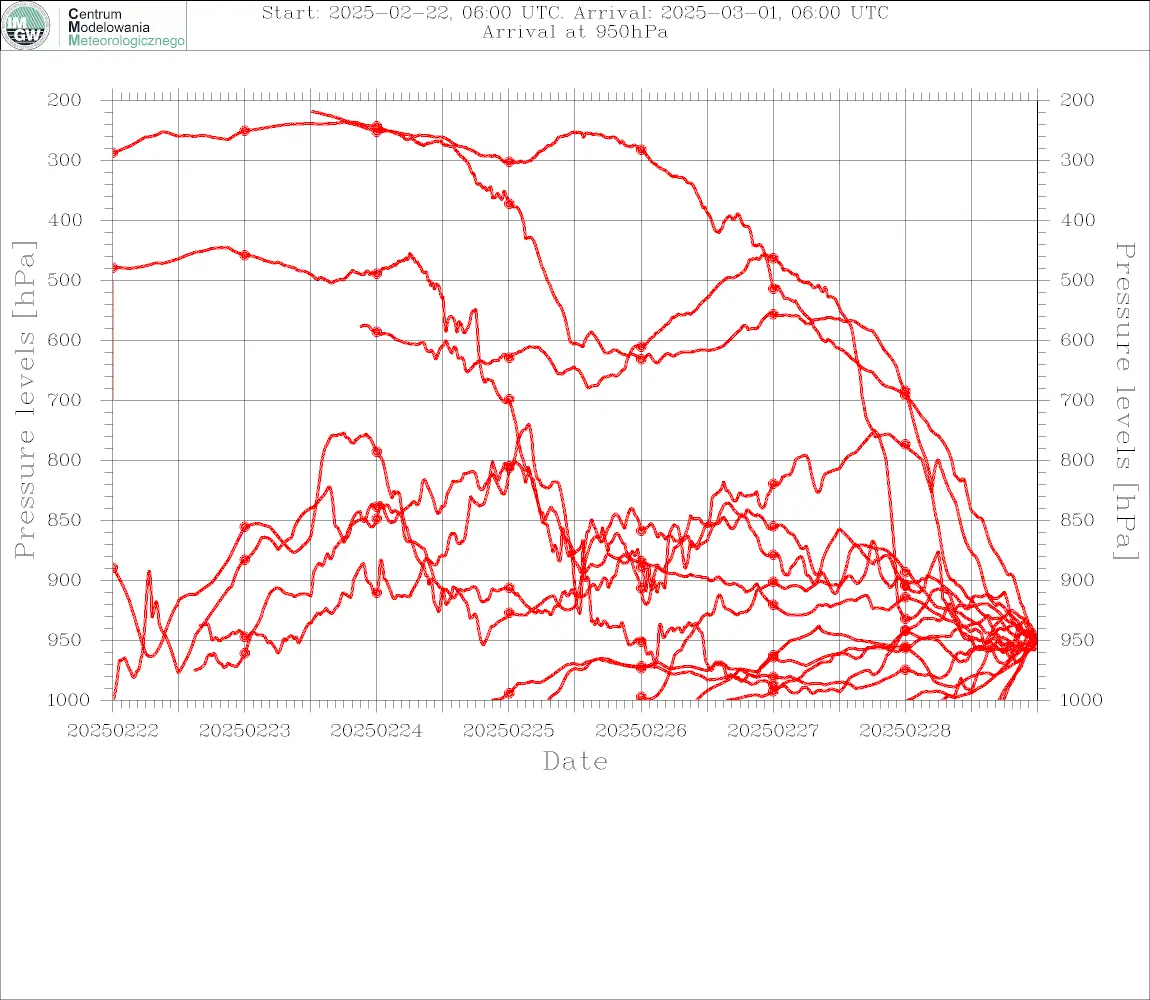Click trajectory marker near 460 hPa on 20250223
Viewport: 1150px width, 1000px height.
pos(245,255)
